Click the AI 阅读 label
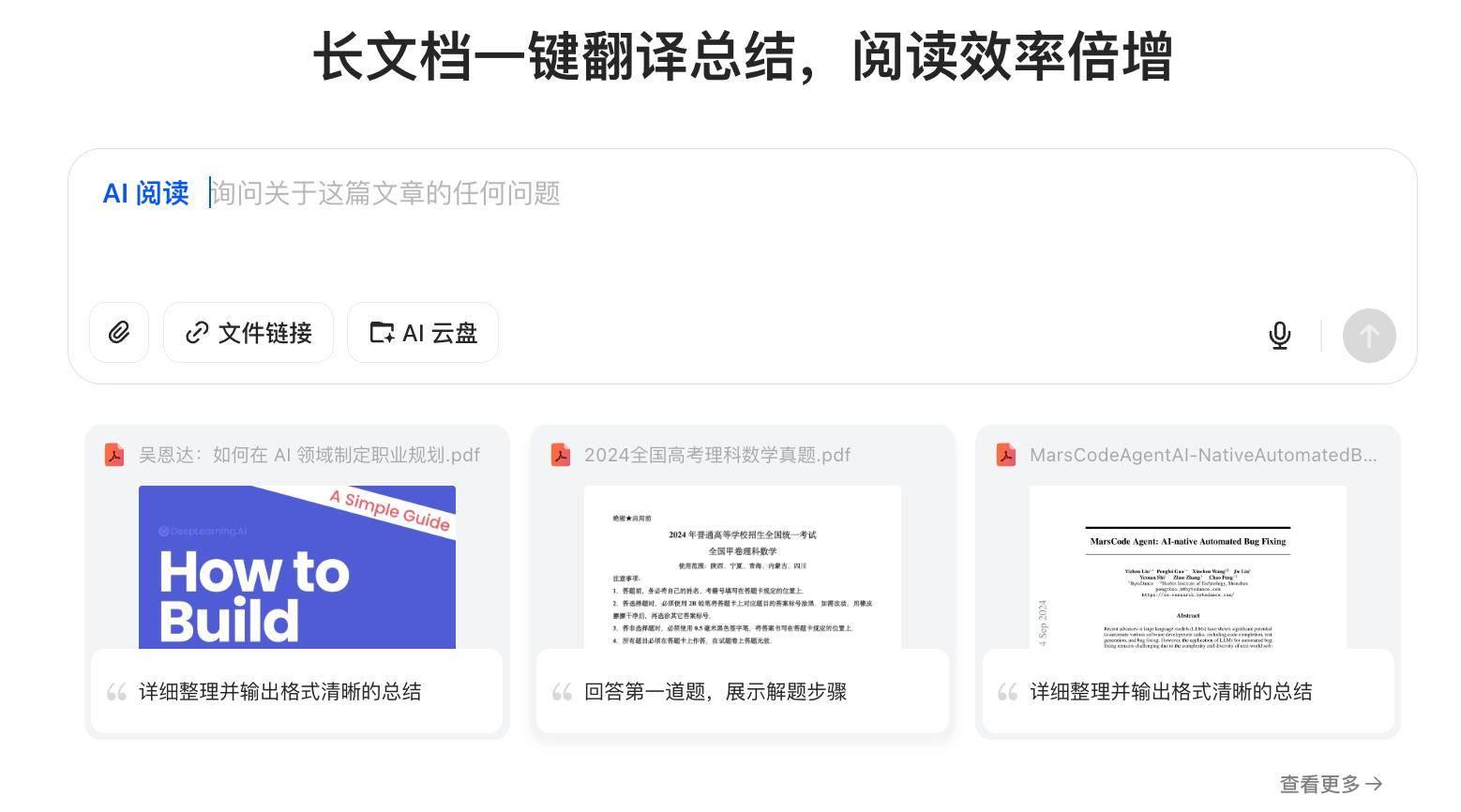Image resolution: width=1461 pixels, height=812 pixels. click(146, 193)
